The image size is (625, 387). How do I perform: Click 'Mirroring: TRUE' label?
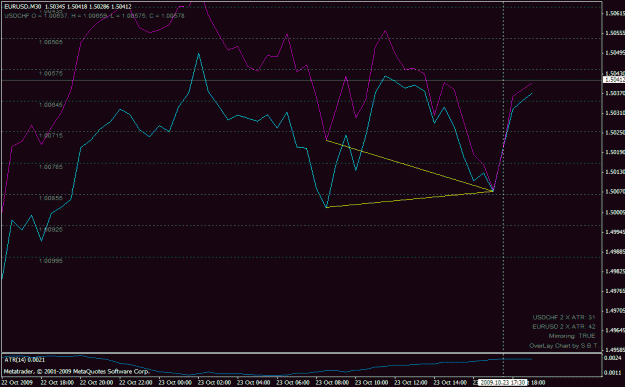[x=572, y=336]
